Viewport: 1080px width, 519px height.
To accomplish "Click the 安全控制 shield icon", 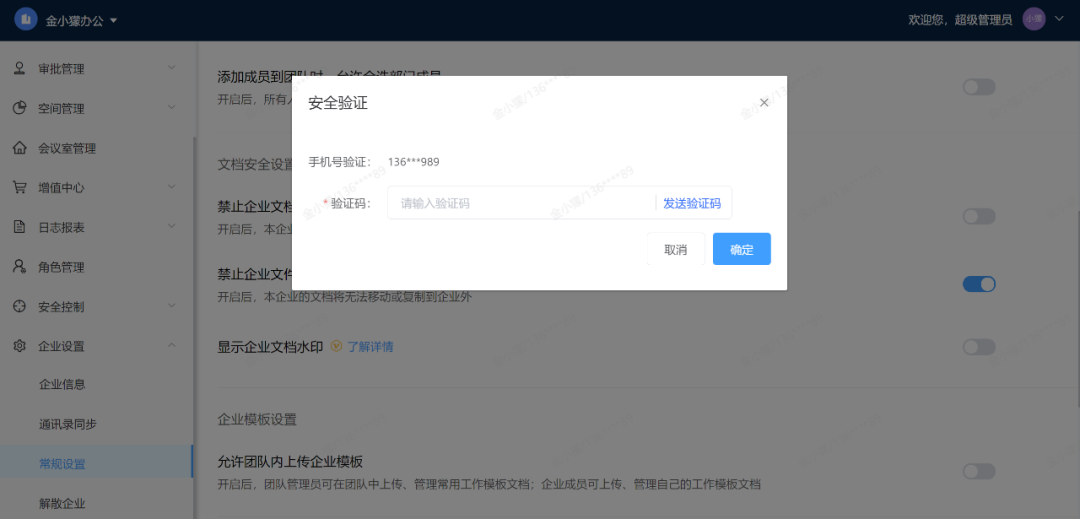I will pyautogui.click(x=19, y=306).
